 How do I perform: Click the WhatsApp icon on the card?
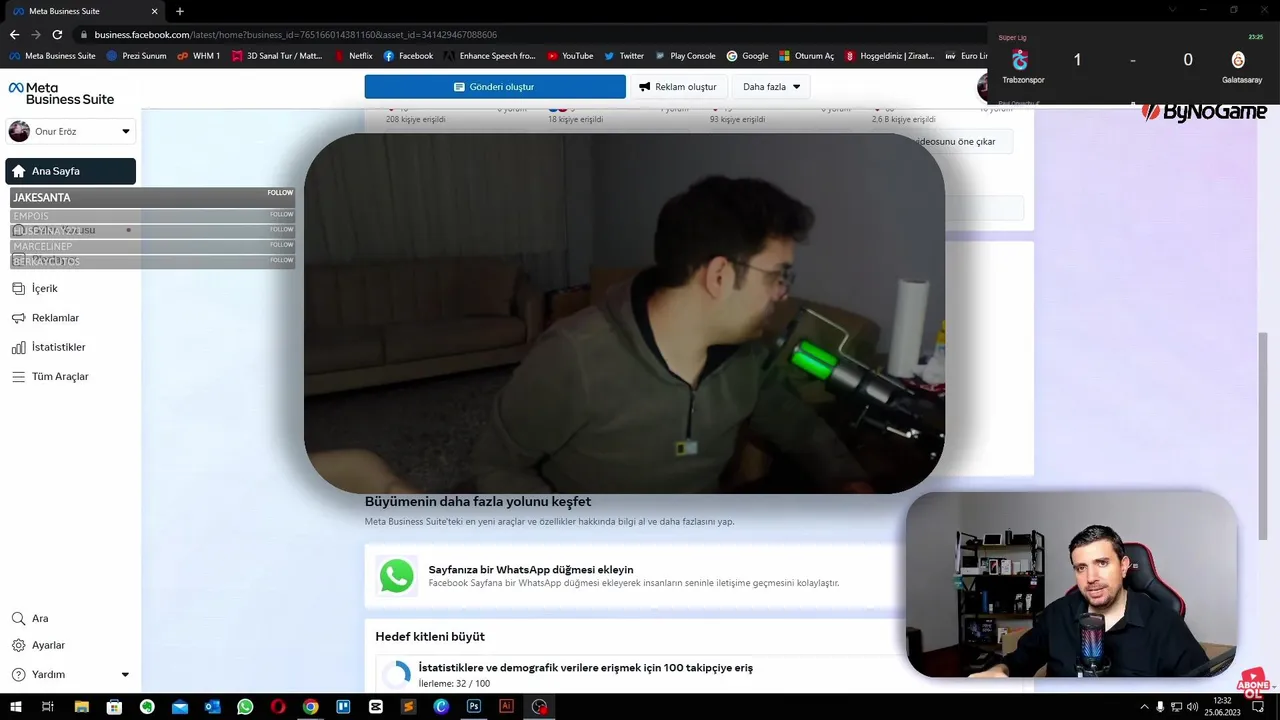(x=396, y=576)
